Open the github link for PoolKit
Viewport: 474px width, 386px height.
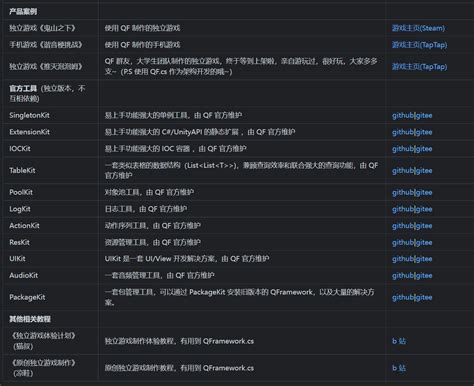[x=402, y=192]
